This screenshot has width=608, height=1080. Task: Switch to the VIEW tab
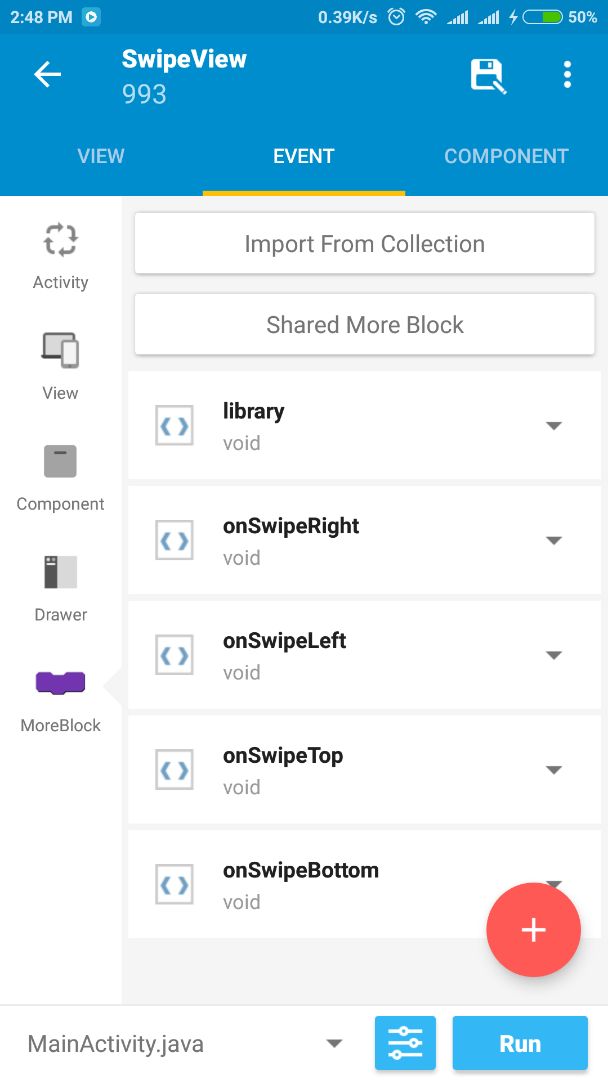(101, 156)
